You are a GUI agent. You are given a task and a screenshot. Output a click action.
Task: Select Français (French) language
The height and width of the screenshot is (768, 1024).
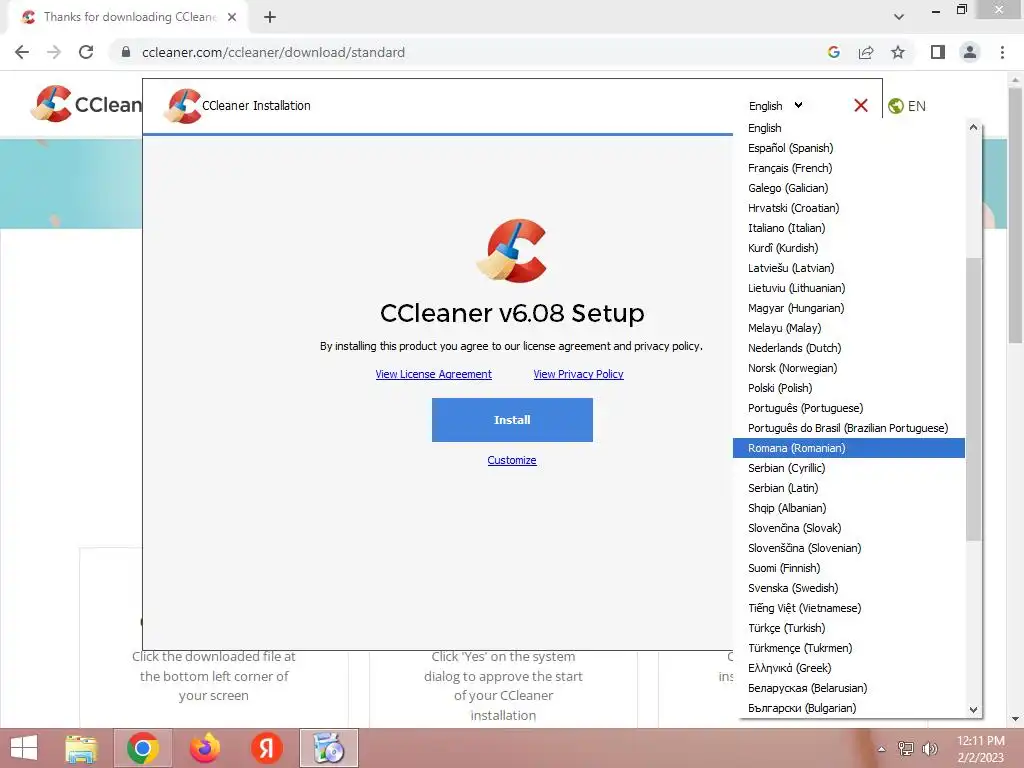click(848, 168)
